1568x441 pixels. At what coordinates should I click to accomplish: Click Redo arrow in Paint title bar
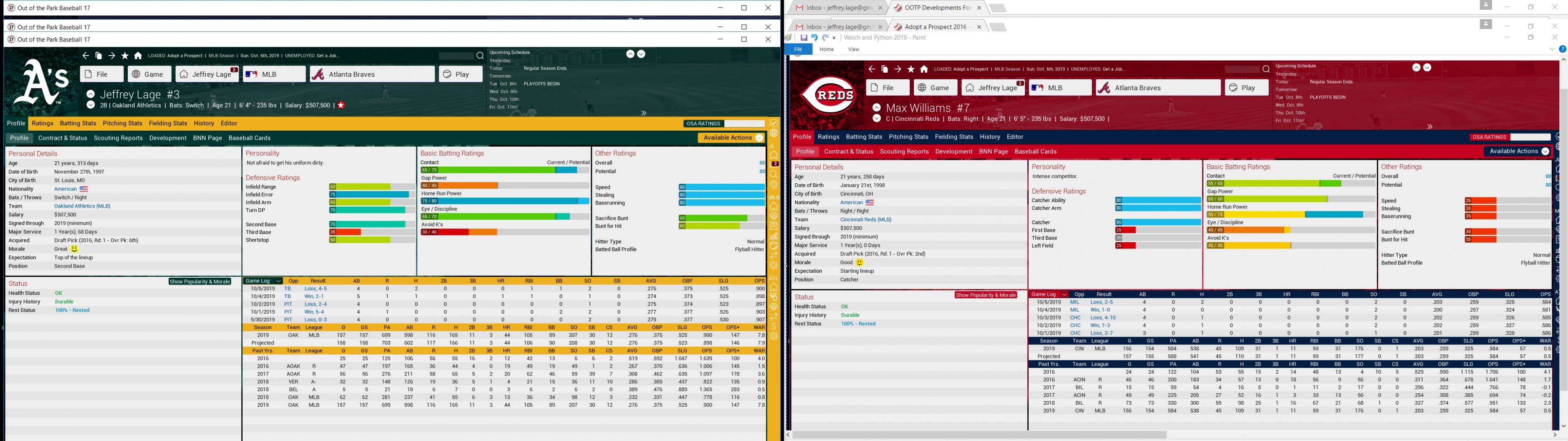(825, 38)
